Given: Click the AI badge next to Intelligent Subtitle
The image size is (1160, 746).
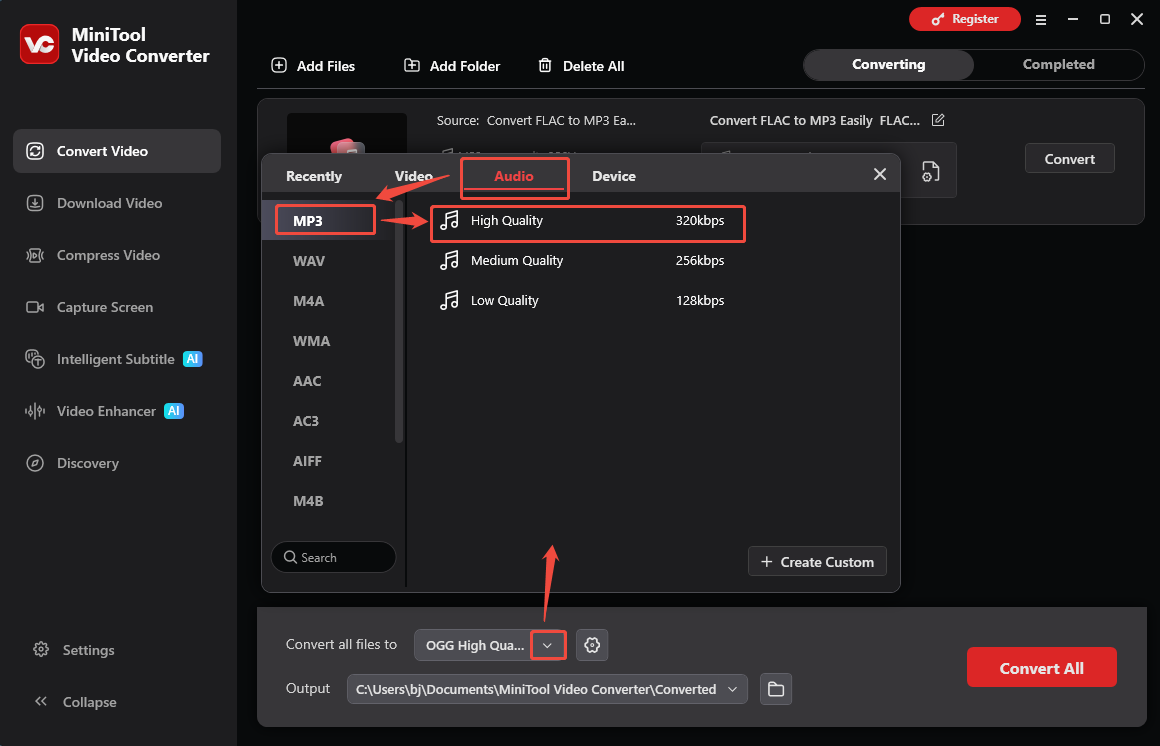Looking at the screenshot, I should click(x=192, y=359).
